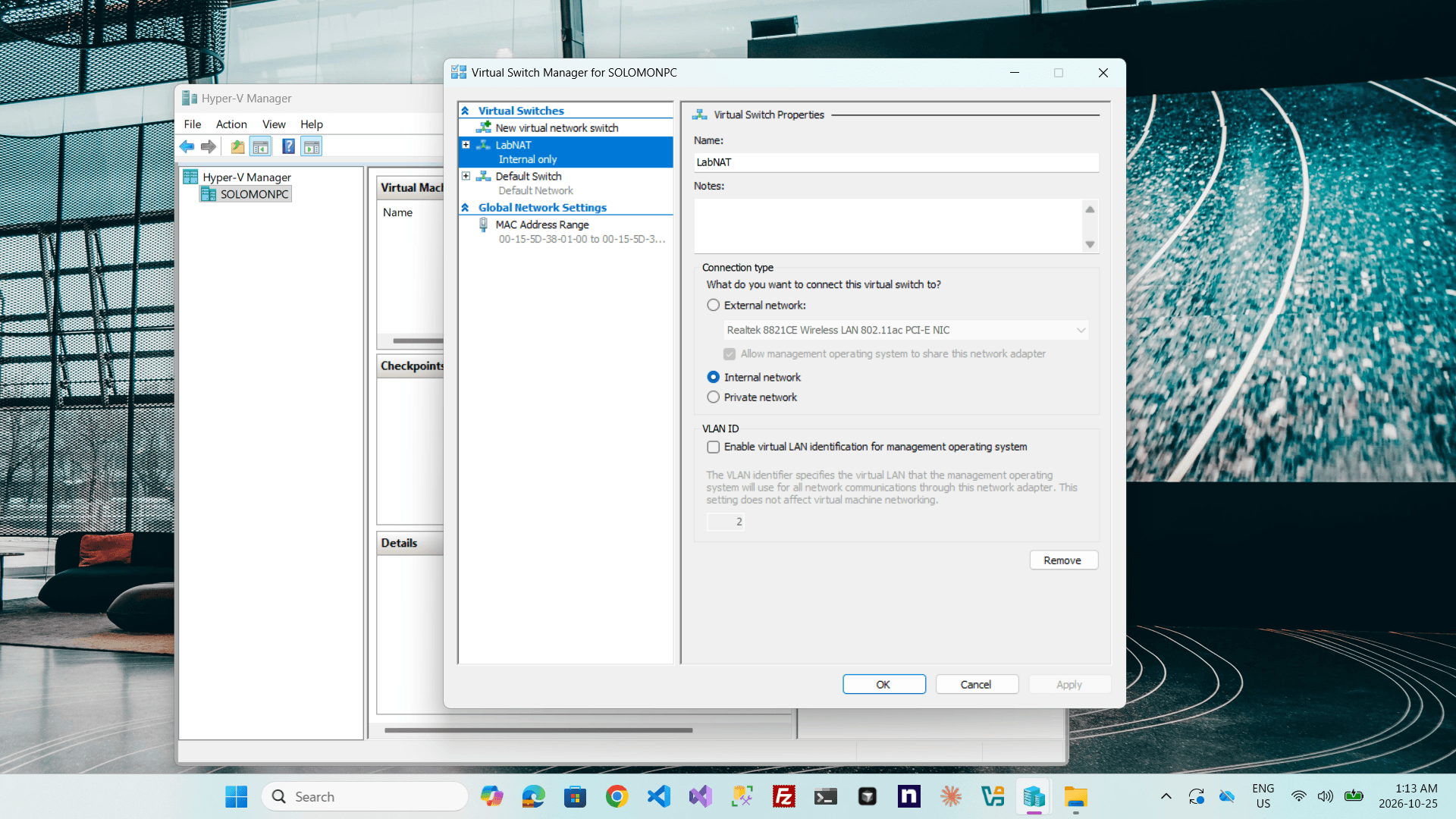This screenshot has height=819, width=1456.
Task: Select the LabNAT virtual switch entry
Action: [565, 152]
